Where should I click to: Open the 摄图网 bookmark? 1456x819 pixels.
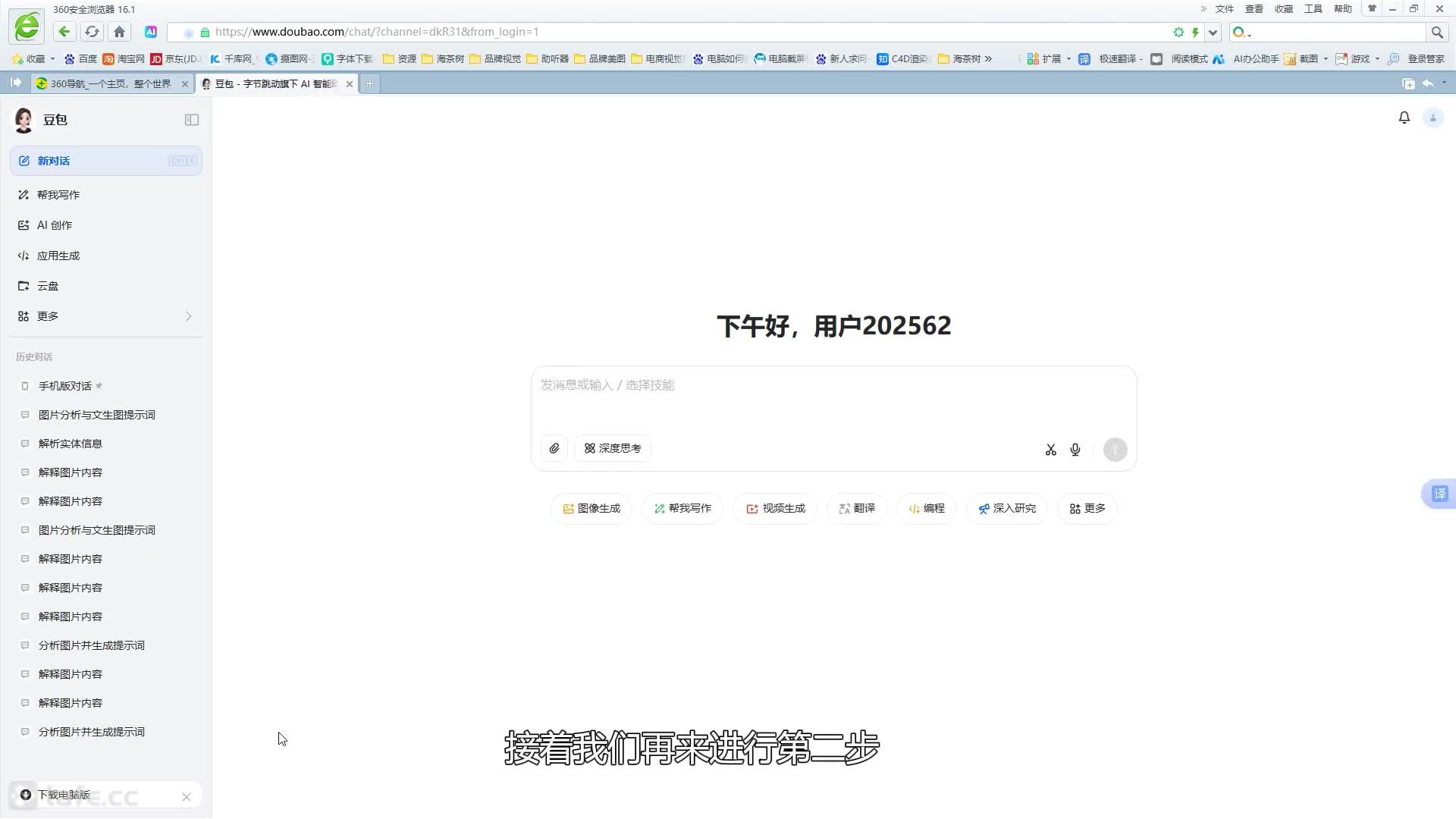tap(289, 58)
